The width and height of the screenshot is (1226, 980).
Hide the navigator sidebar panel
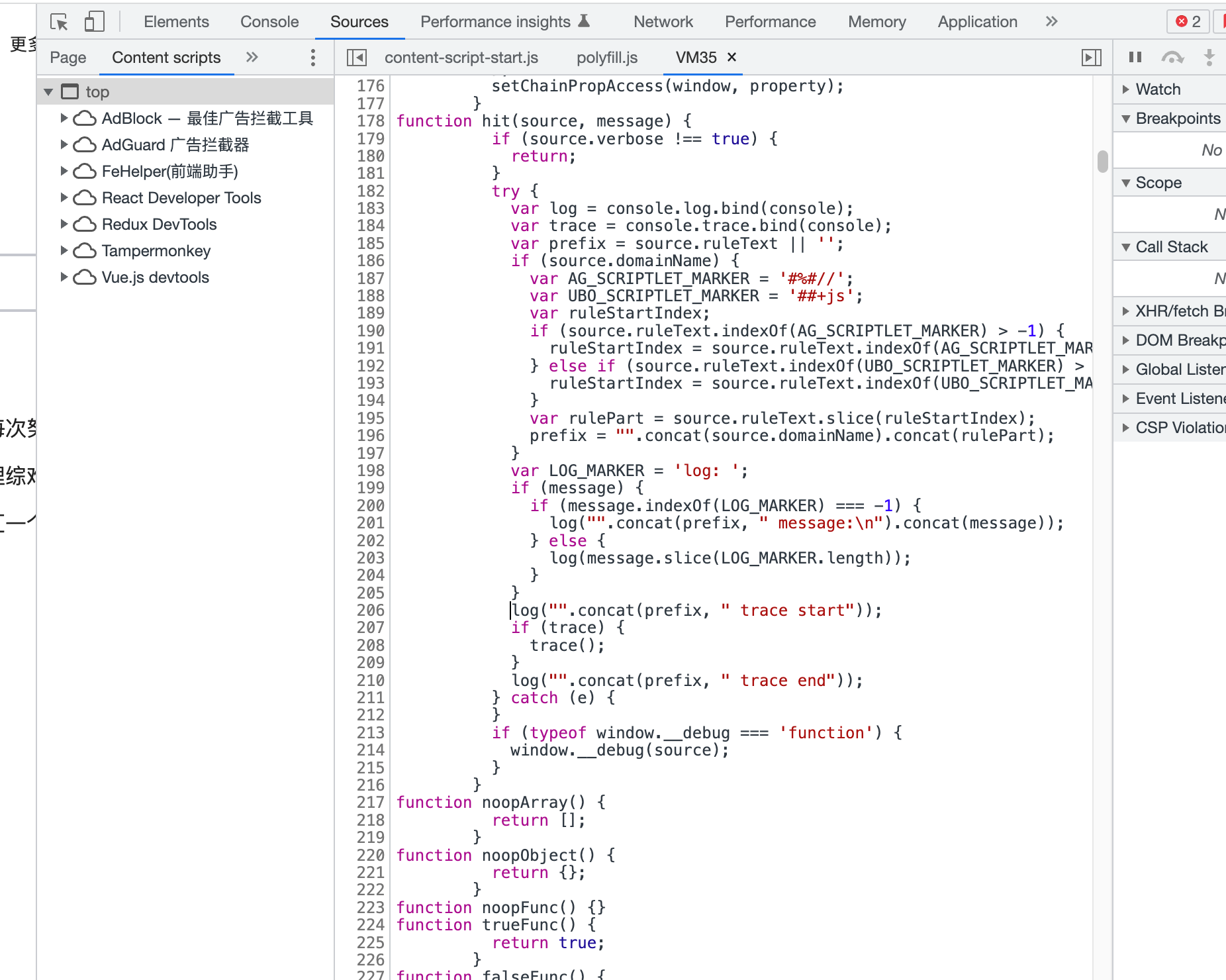(x=357, y=58)
